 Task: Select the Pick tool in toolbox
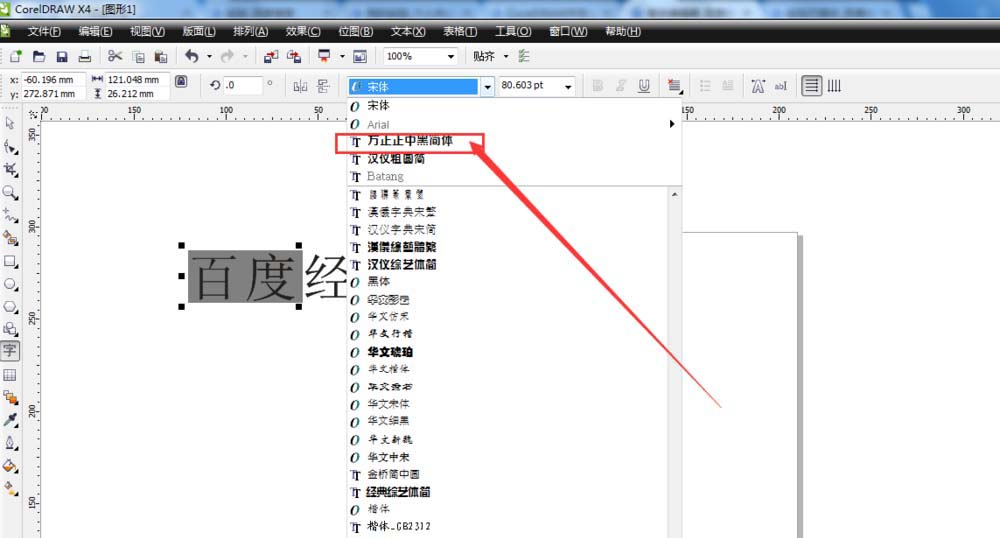click(10, 123)
